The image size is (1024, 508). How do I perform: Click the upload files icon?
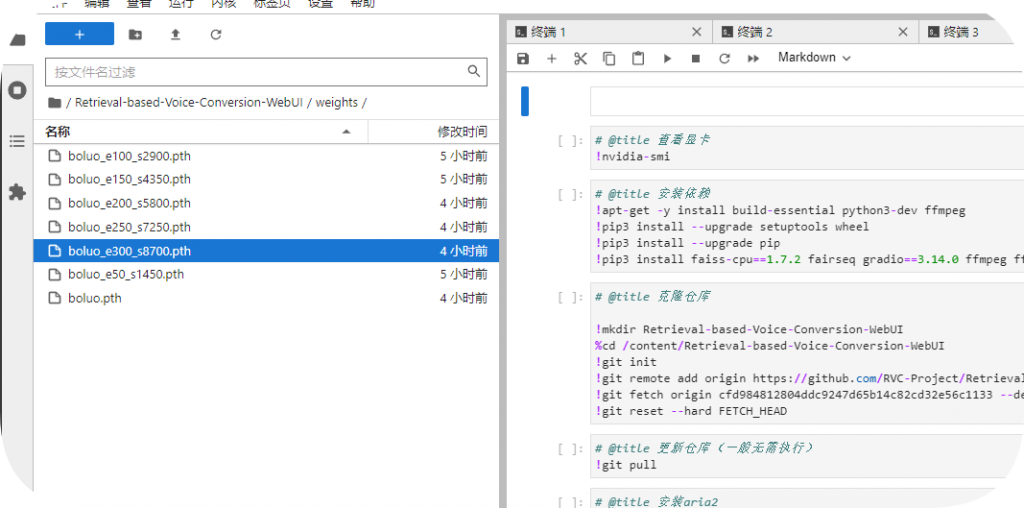tap(175, 35)
